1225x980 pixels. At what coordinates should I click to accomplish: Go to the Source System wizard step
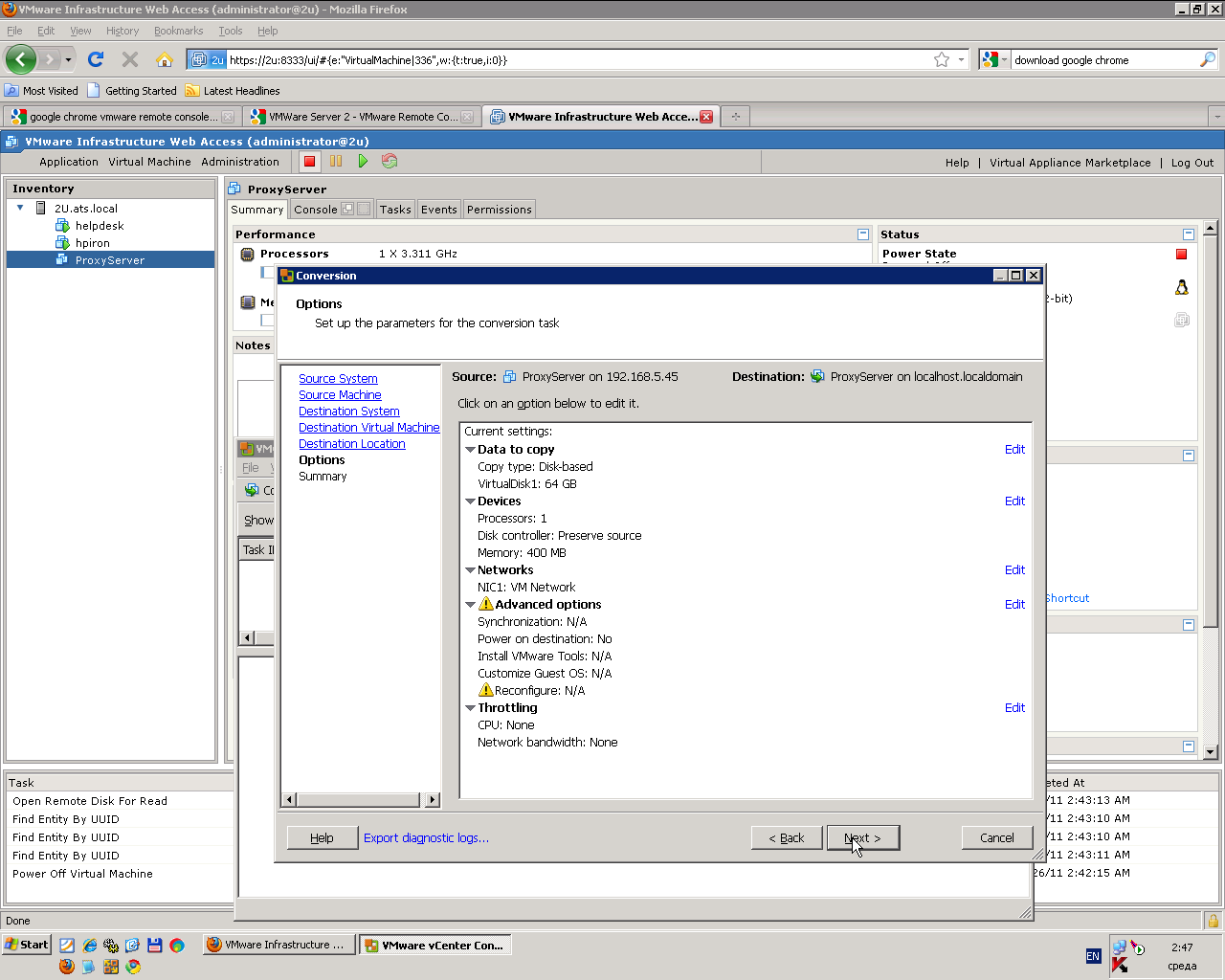338,379
